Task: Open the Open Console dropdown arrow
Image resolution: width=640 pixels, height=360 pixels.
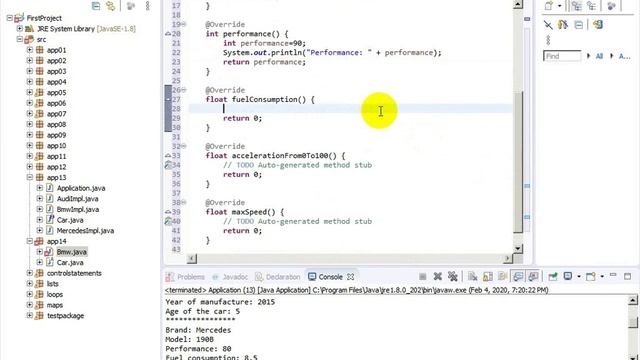Action: 602,277
